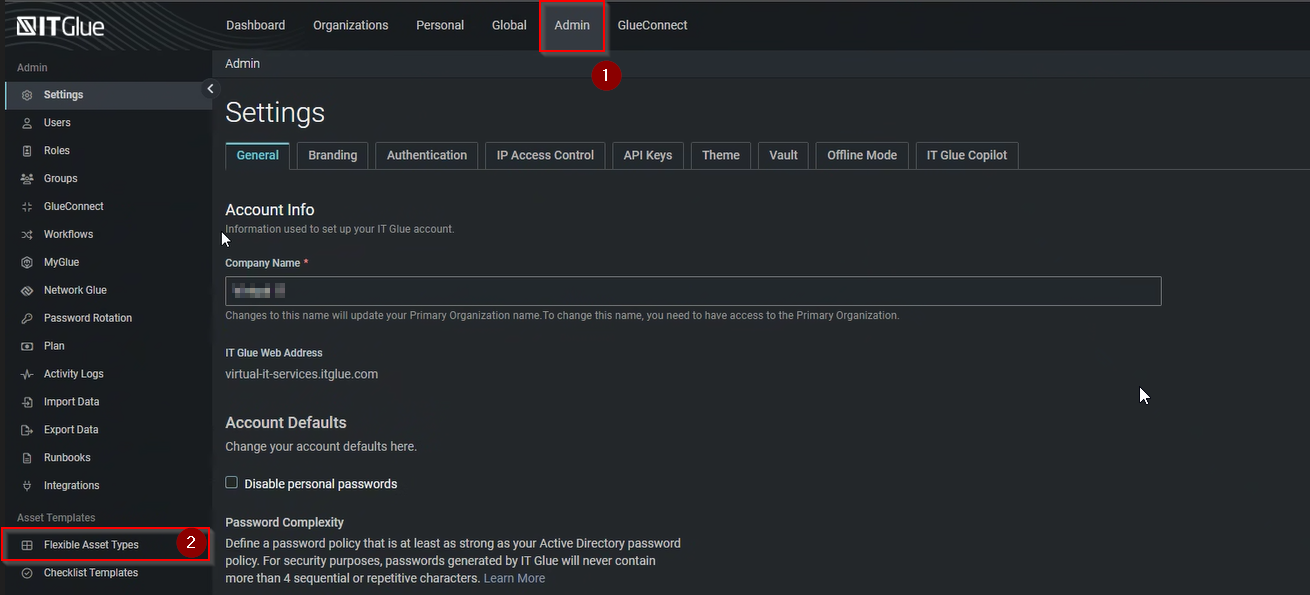Open the Admin menu
This screenshot has height=595, width=1310.
coord(572,25)
